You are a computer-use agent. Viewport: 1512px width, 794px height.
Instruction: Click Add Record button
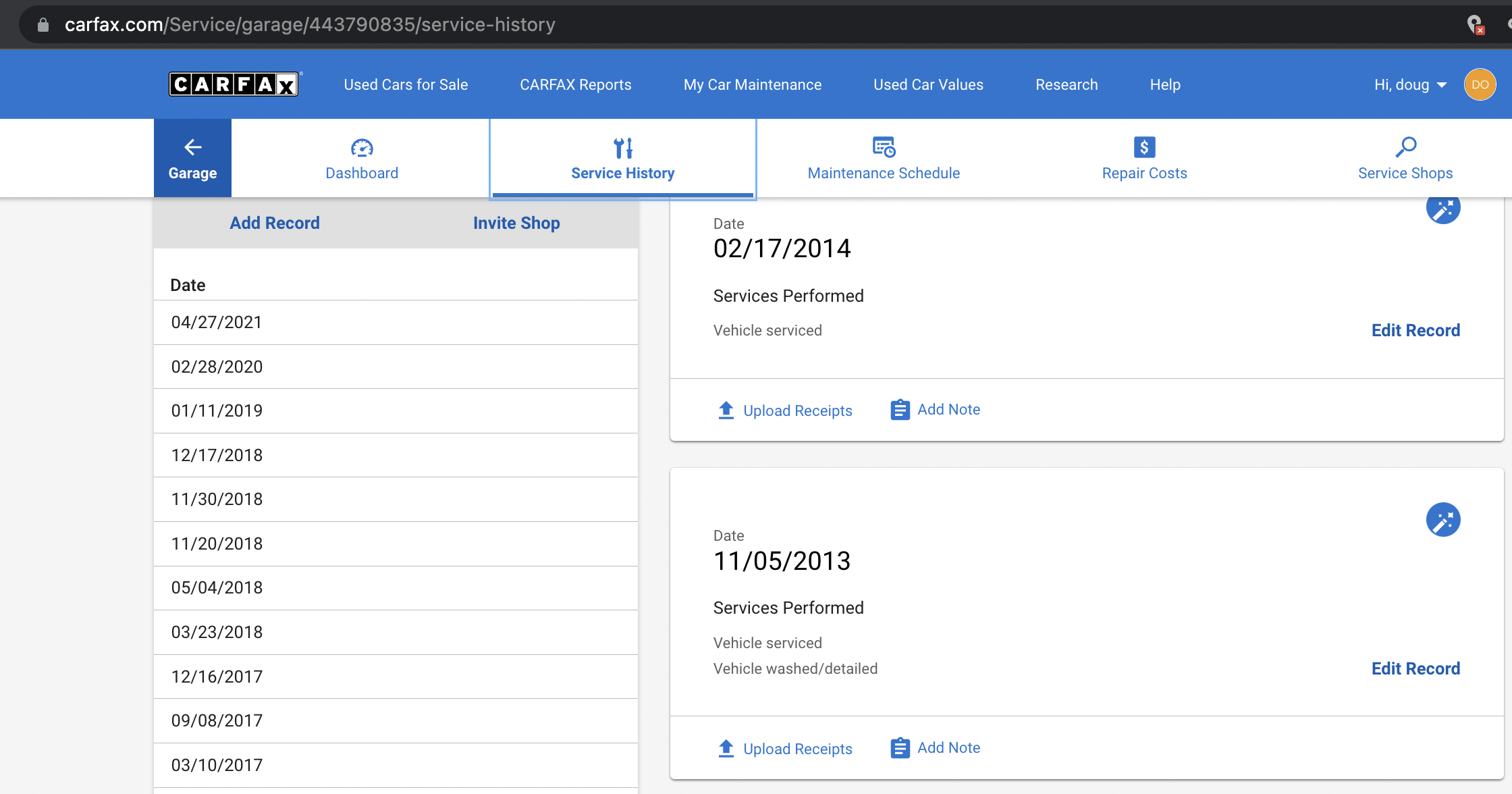coord(275,223)
